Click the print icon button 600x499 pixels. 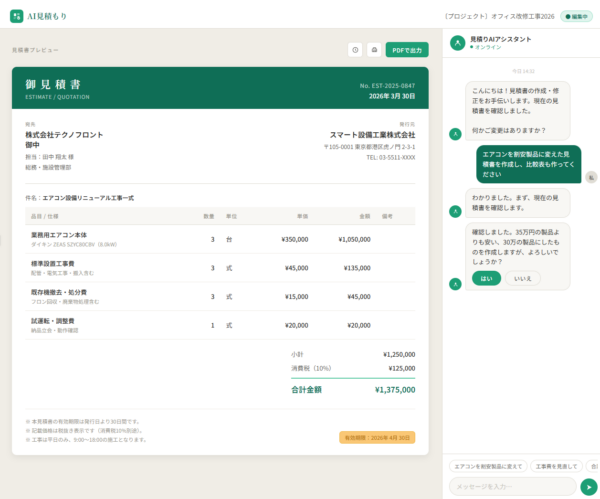point(374,49)
